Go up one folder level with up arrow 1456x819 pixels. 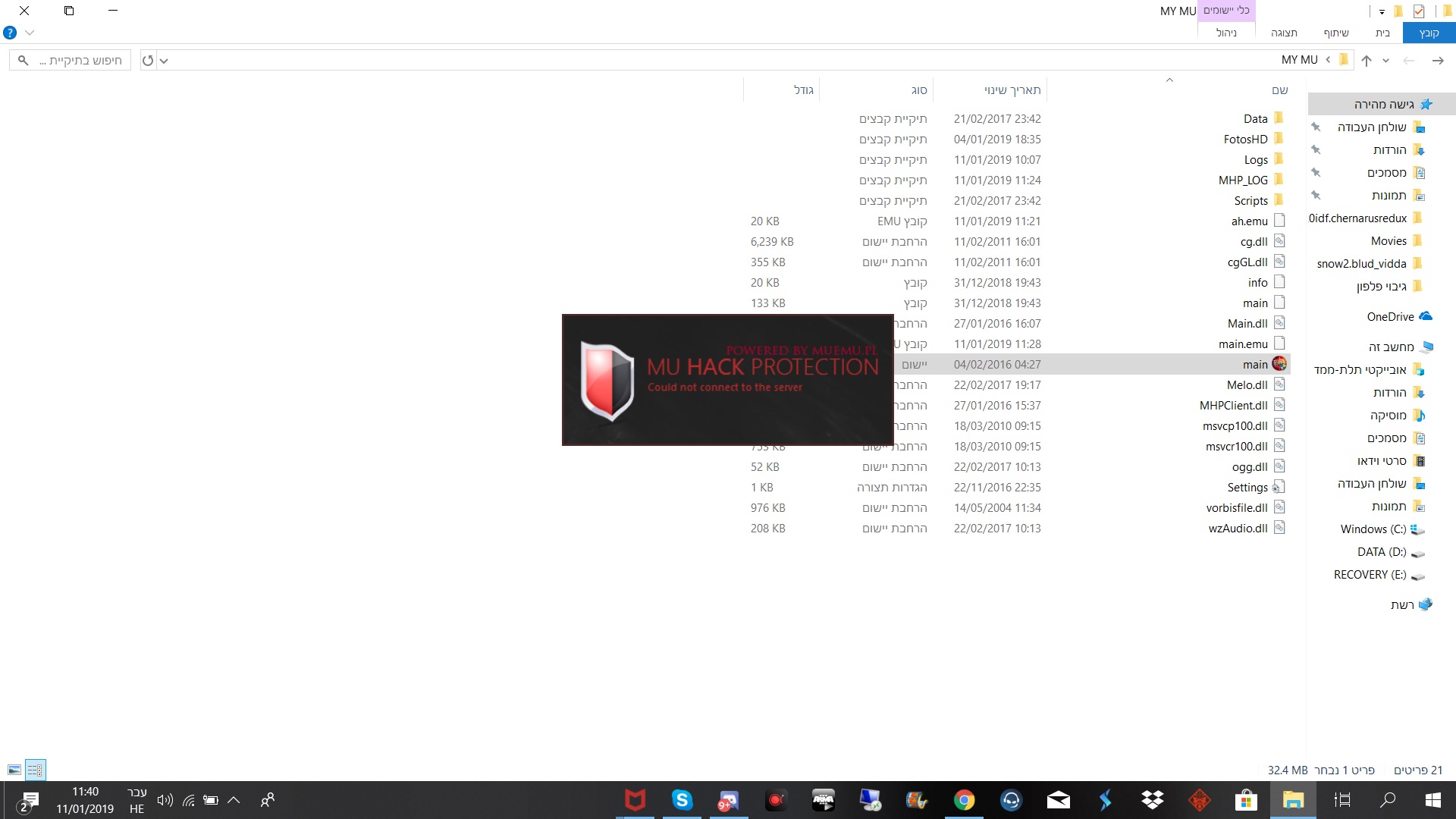tap(1367, 61)
